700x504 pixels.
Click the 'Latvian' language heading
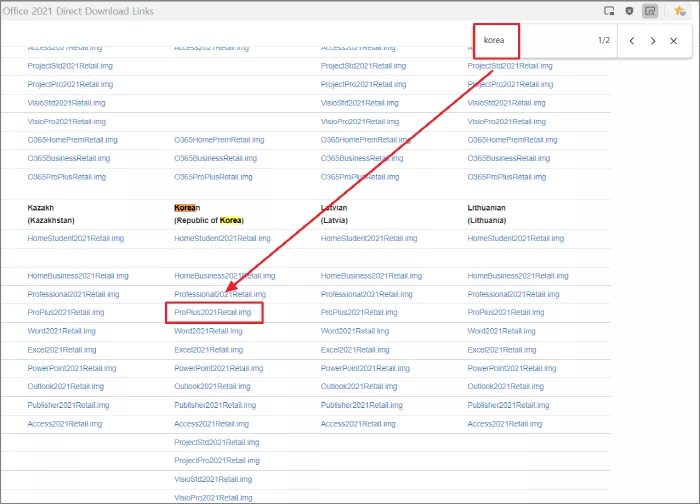(334, 208)
